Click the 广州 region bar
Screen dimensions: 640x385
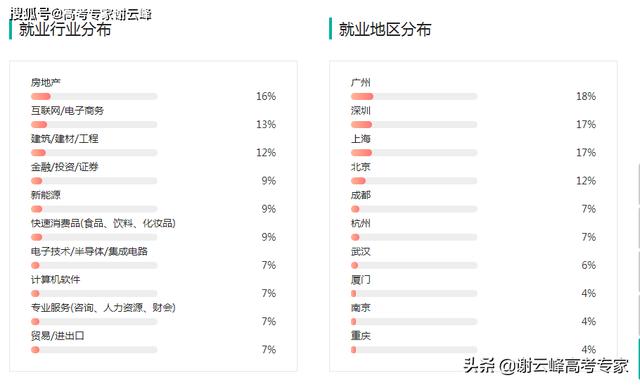414,96
